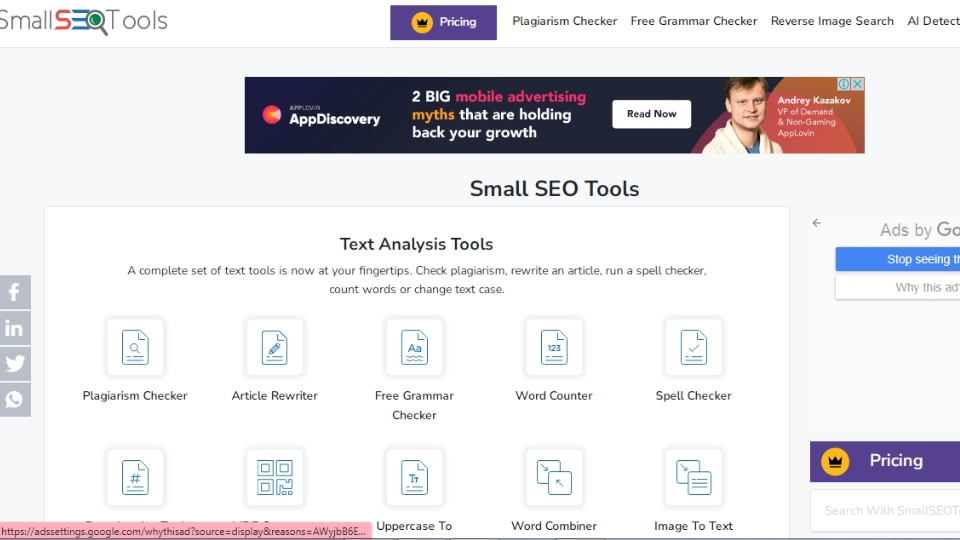960x540 pixels.
Task: Click the Article Rewriter label
Action: [x=275, y=396]
